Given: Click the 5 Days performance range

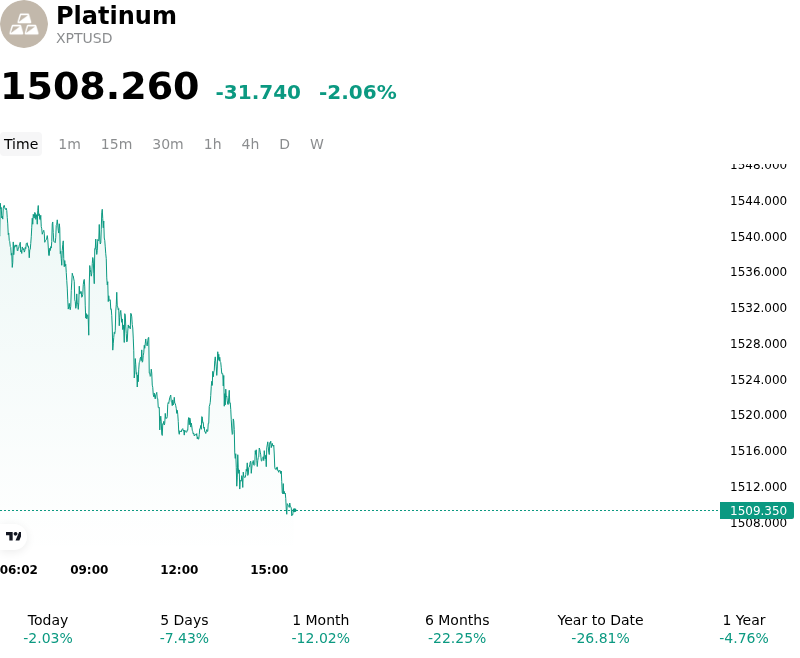Looking at the screenshot, I should (x=184, y=629).
